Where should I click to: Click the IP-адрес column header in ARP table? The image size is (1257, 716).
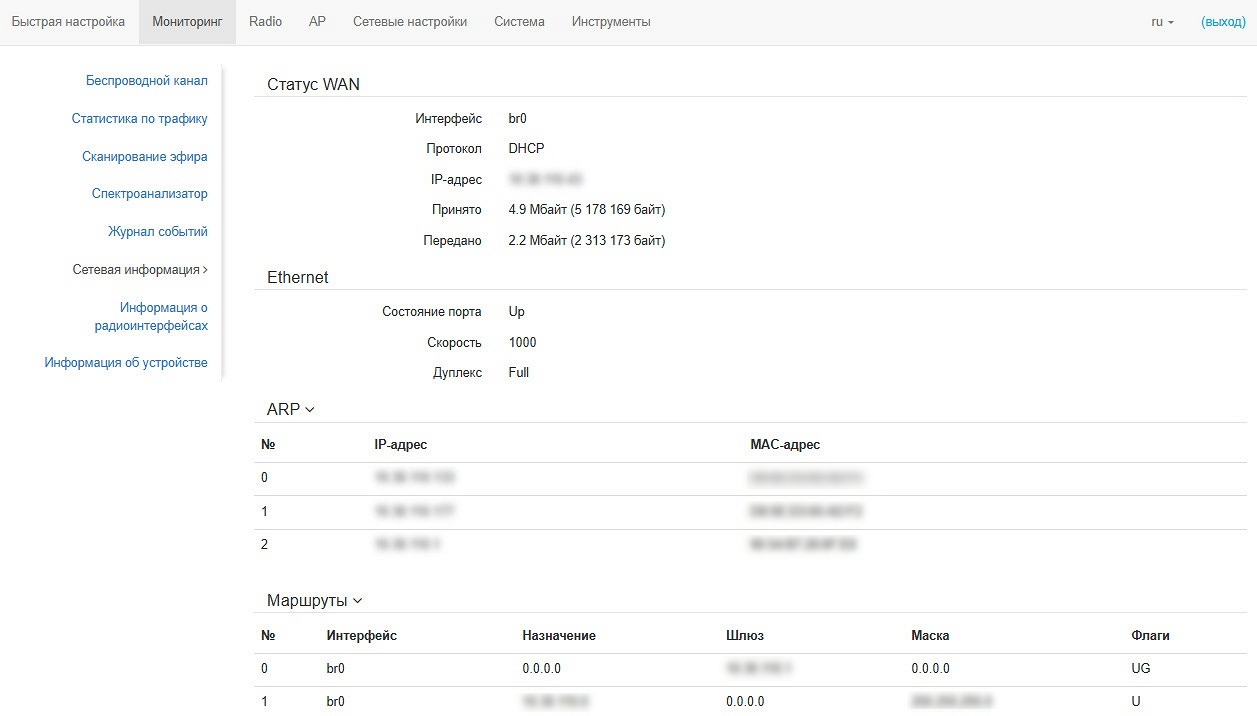[400, 444]
